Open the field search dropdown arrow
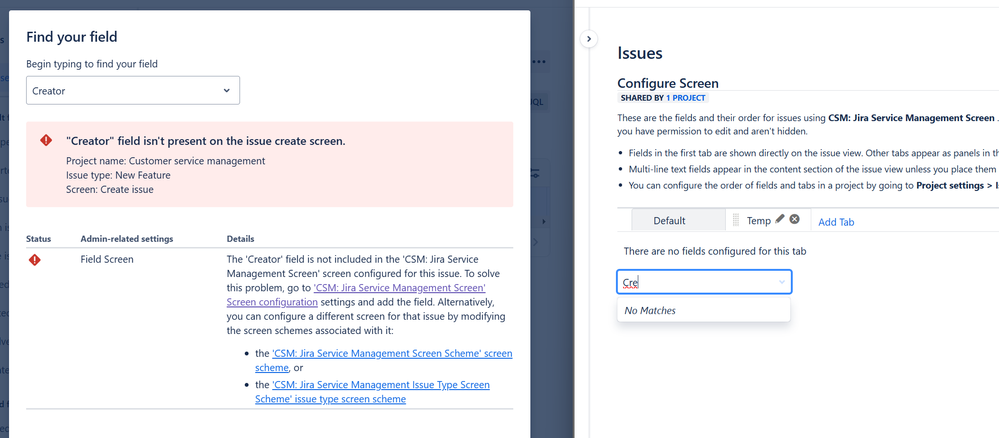 tap(782, 282)
